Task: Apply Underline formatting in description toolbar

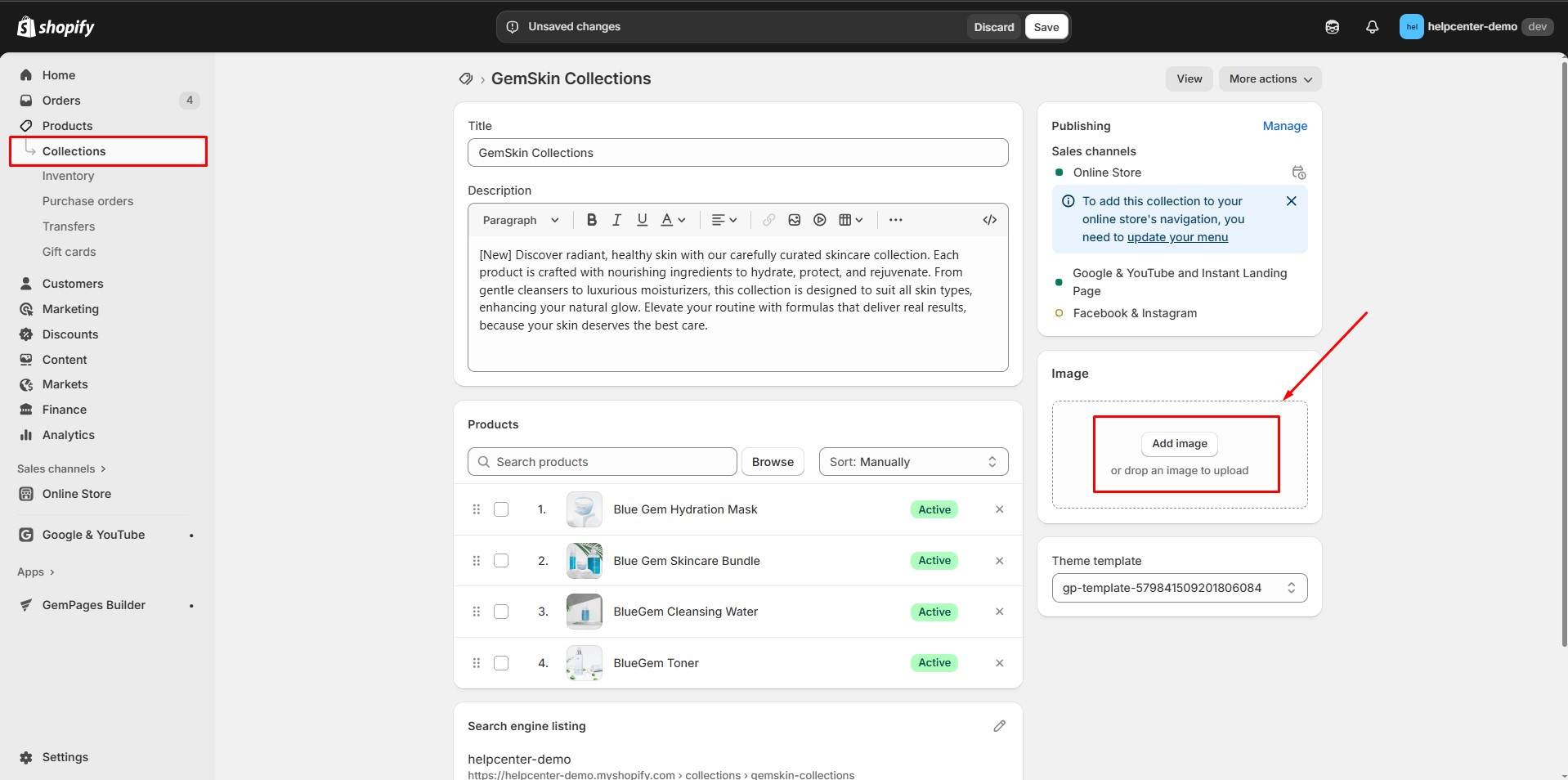Action: point(643,220)
